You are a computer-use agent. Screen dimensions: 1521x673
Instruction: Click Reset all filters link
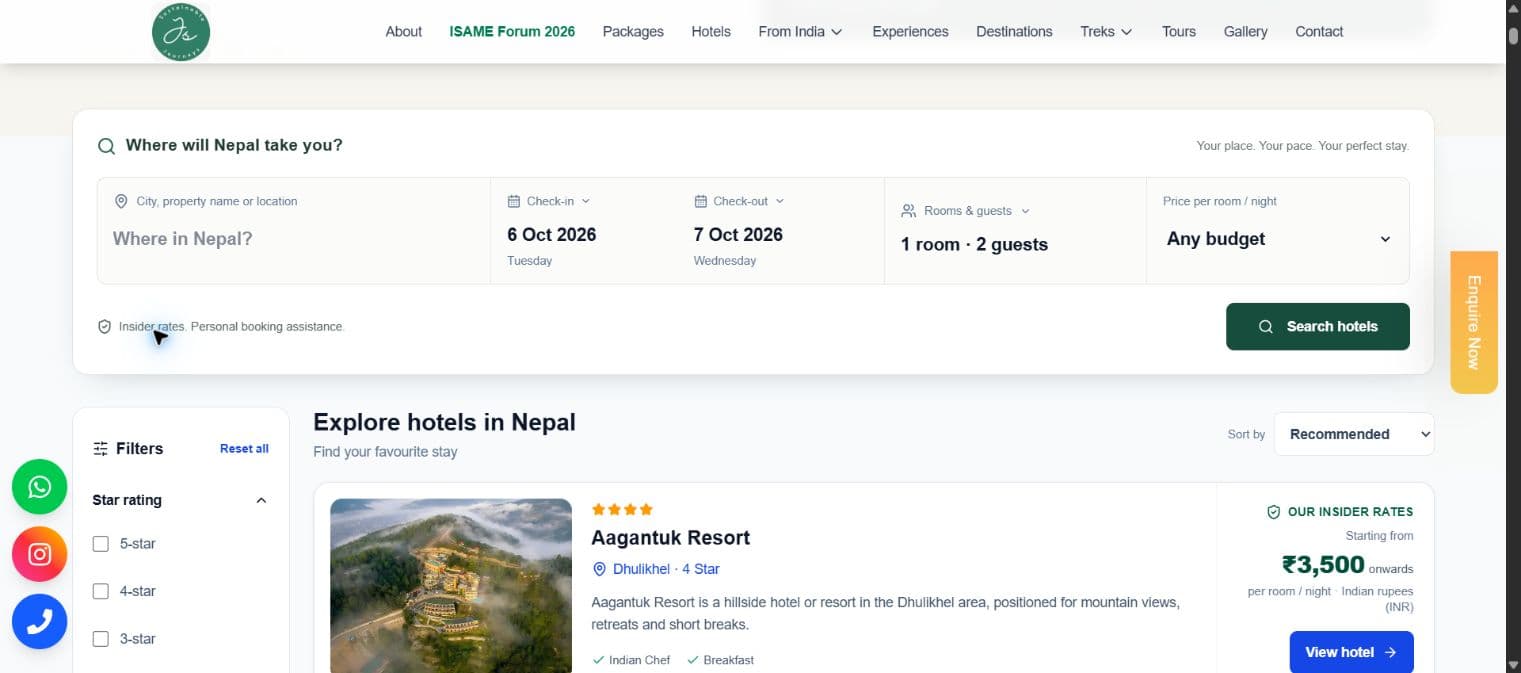(x=244, y=449)
